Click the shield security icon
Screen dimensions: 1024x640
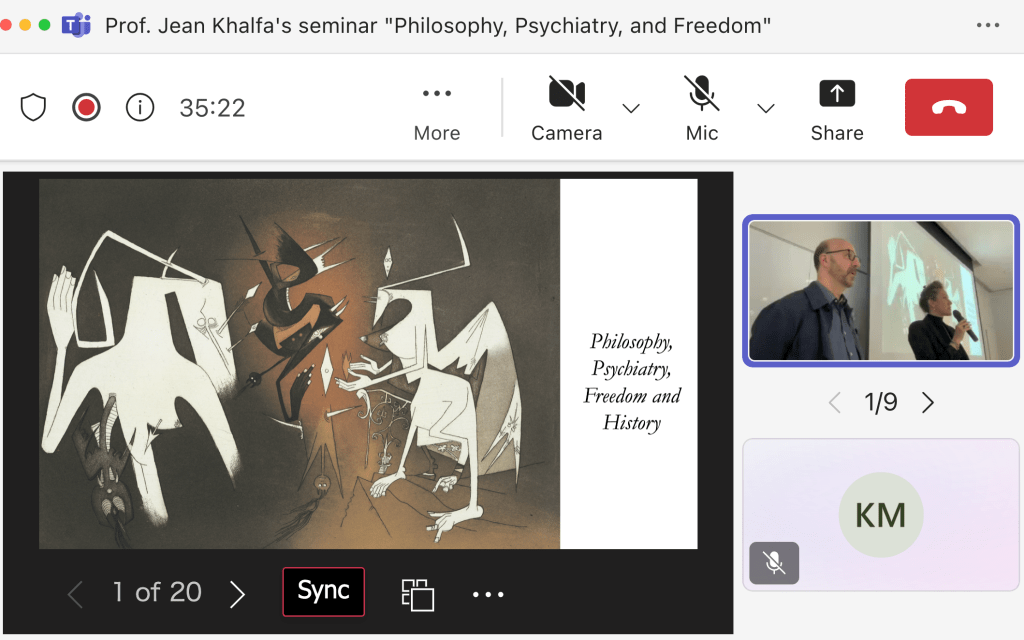(34, 107)
